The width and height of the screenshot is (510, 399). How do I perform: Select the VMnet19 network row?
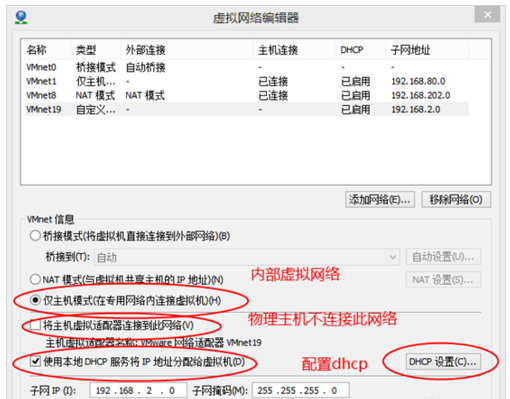coord(247,109)
